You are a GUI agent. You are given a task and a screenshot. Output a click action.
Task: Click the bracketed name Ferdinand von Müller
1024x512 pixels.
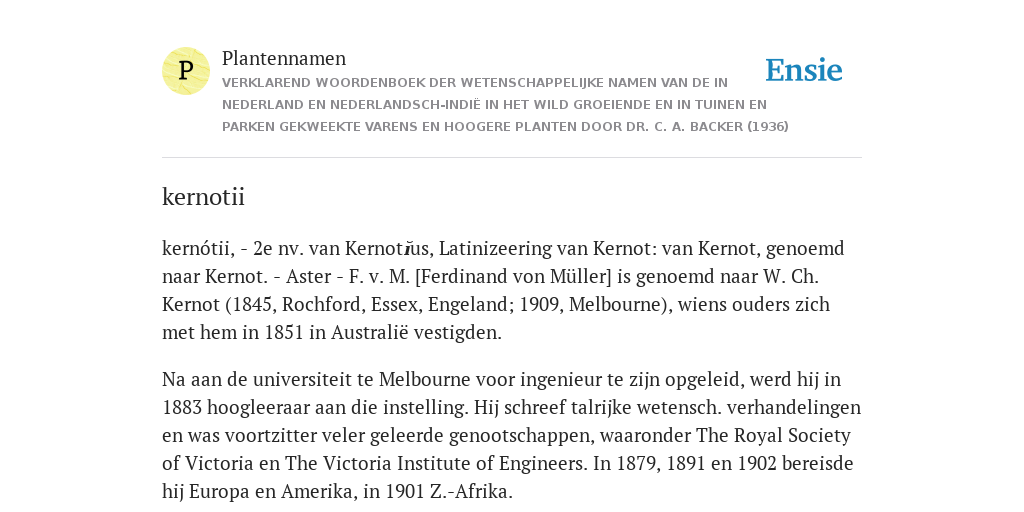click(x=513, y=277)
